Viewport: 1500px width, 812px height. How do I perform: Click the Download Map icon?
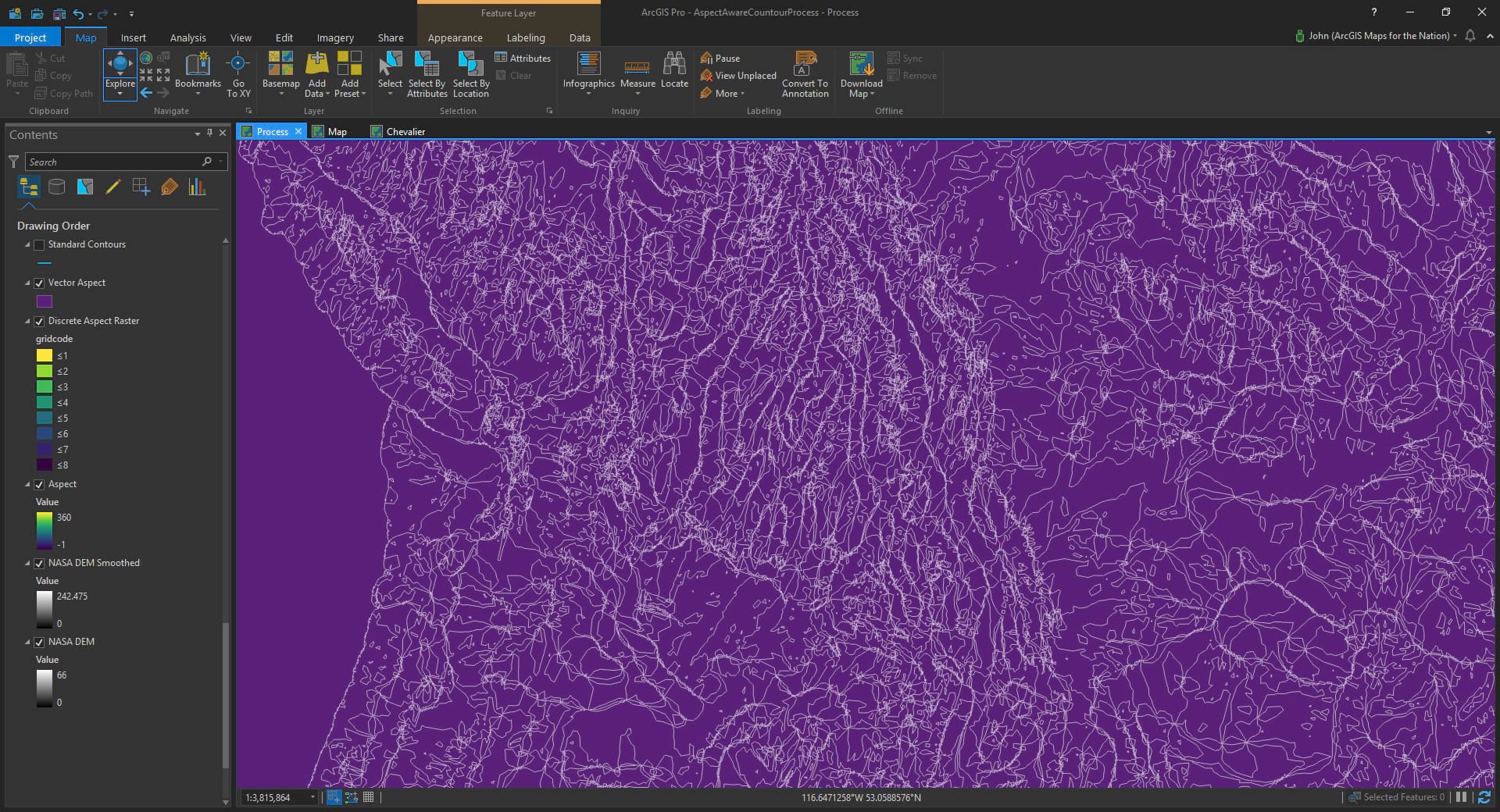pyautogui.click(x=861, y=63)
